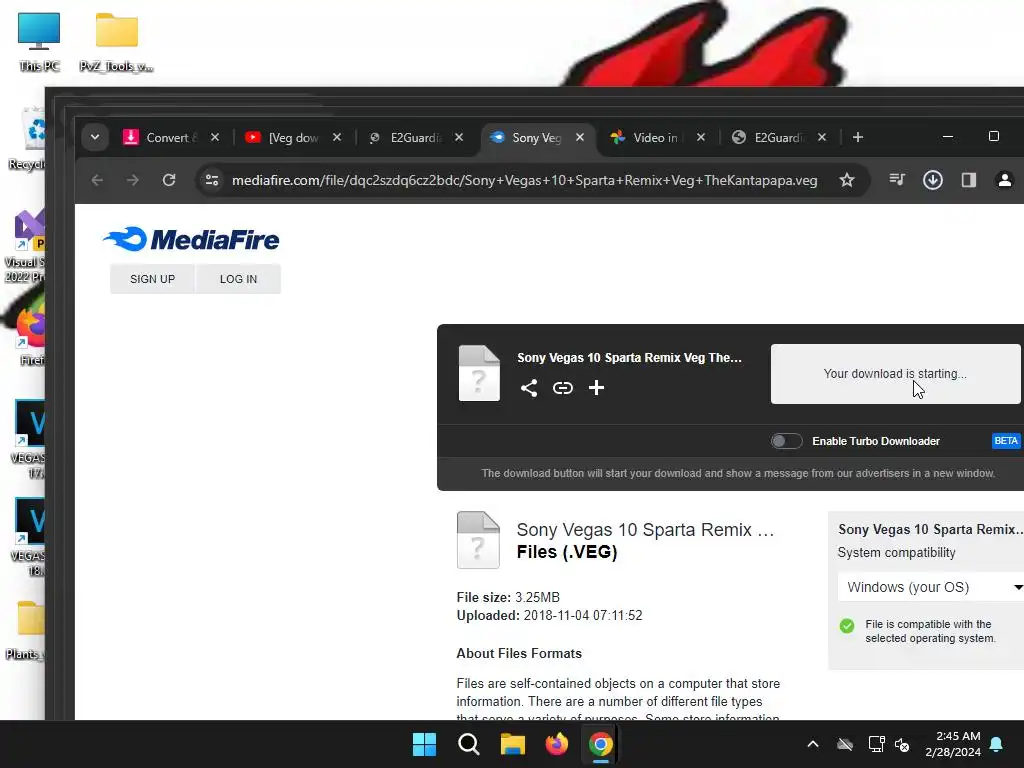Click the OneDrive cloud tray icon

[x=845, y=744]
